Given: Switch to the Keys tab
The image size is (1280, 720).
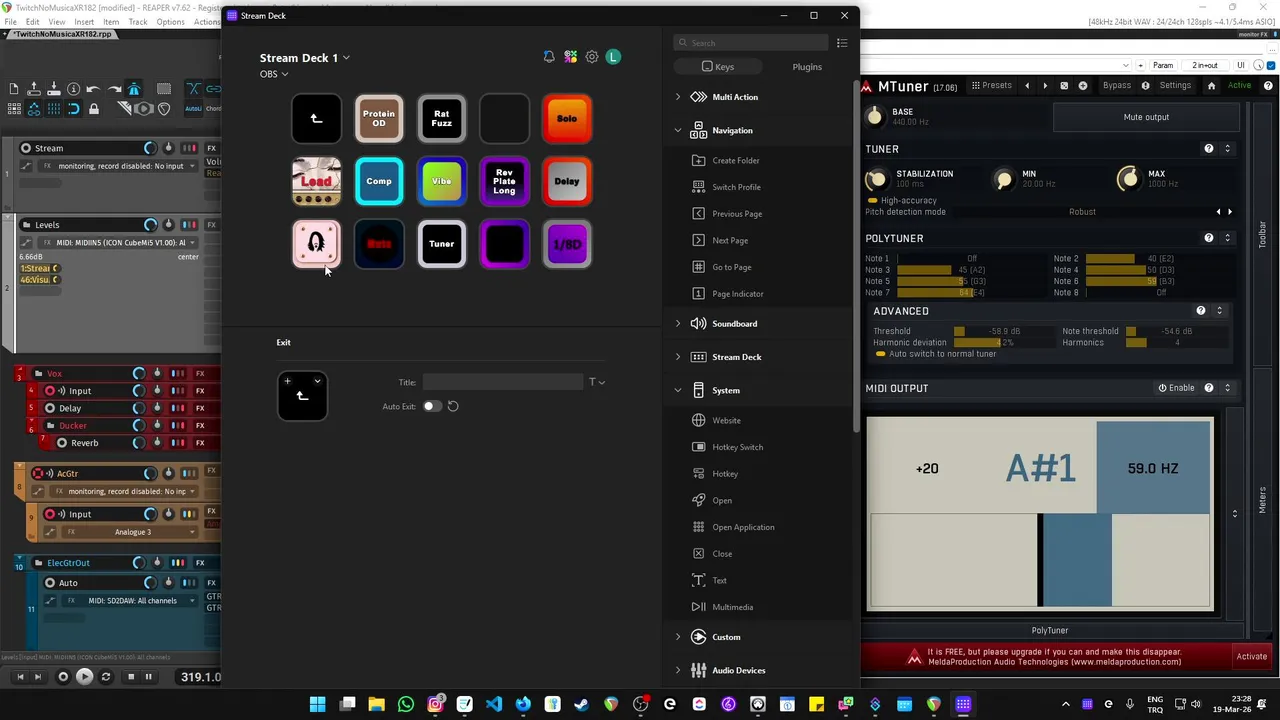Looking at the screenshot, I should [x=718, y=67].
